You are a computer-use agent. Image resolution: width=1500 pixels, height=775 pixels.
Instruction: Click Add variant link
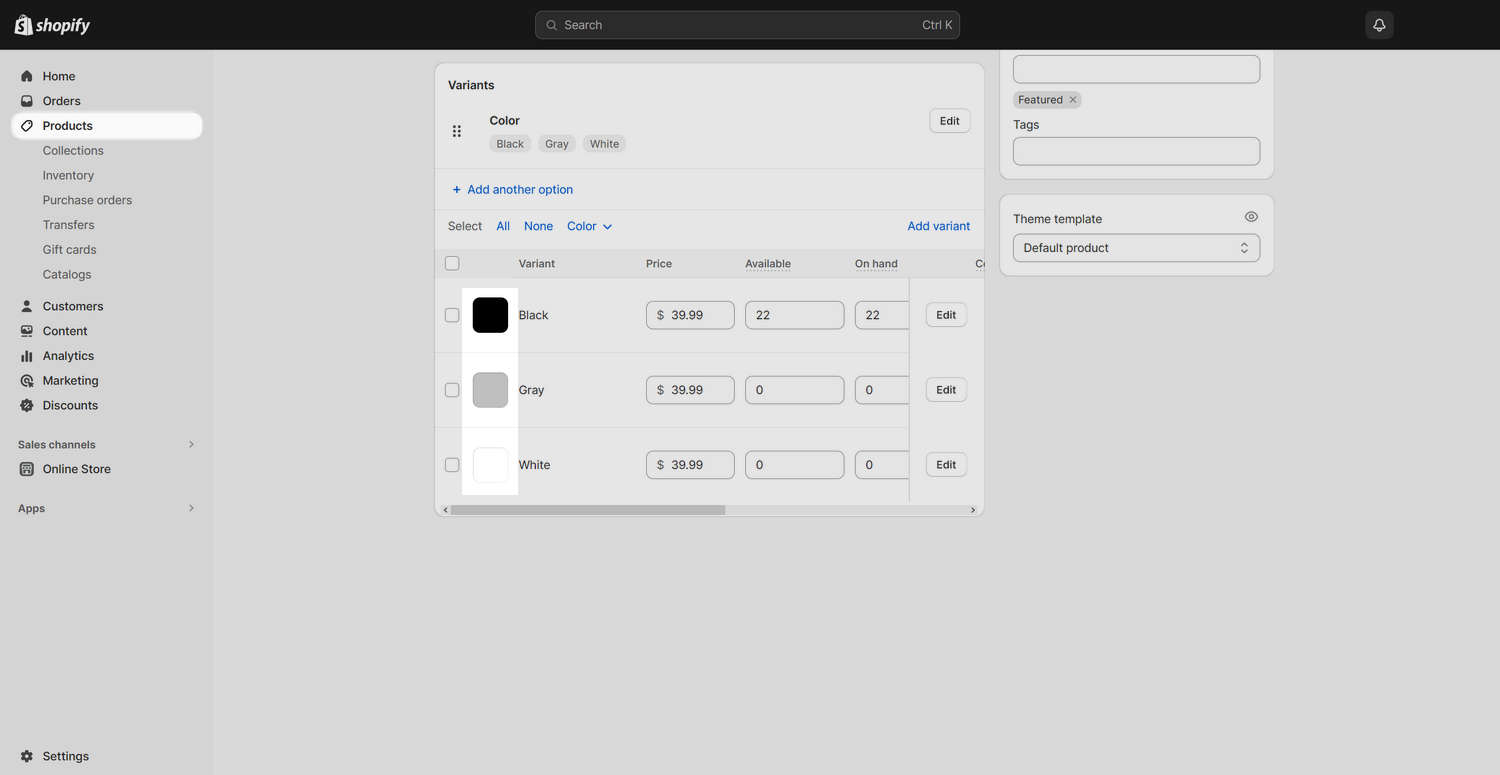[x=939, y=226]
